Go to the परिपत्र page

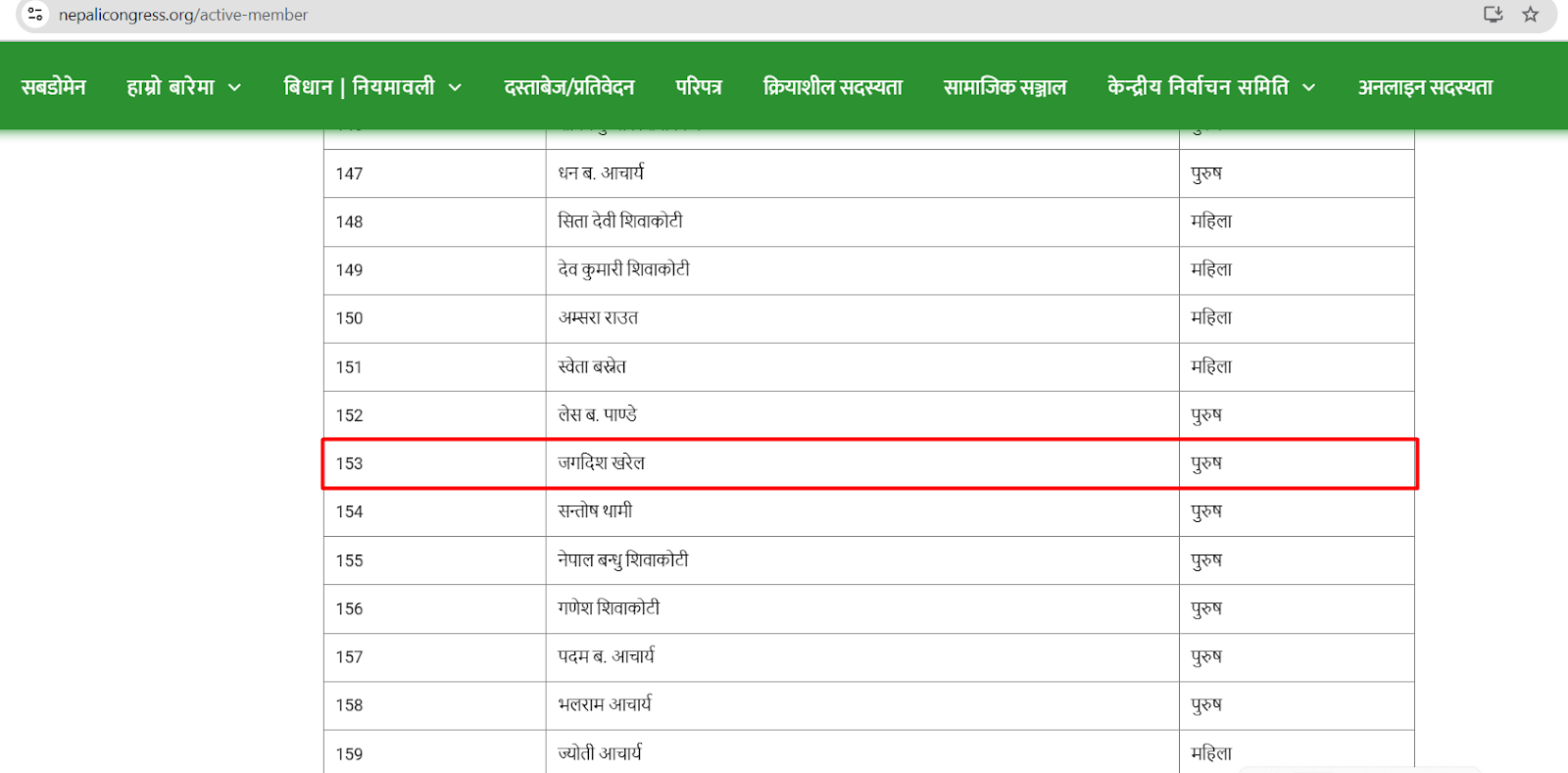698,87
